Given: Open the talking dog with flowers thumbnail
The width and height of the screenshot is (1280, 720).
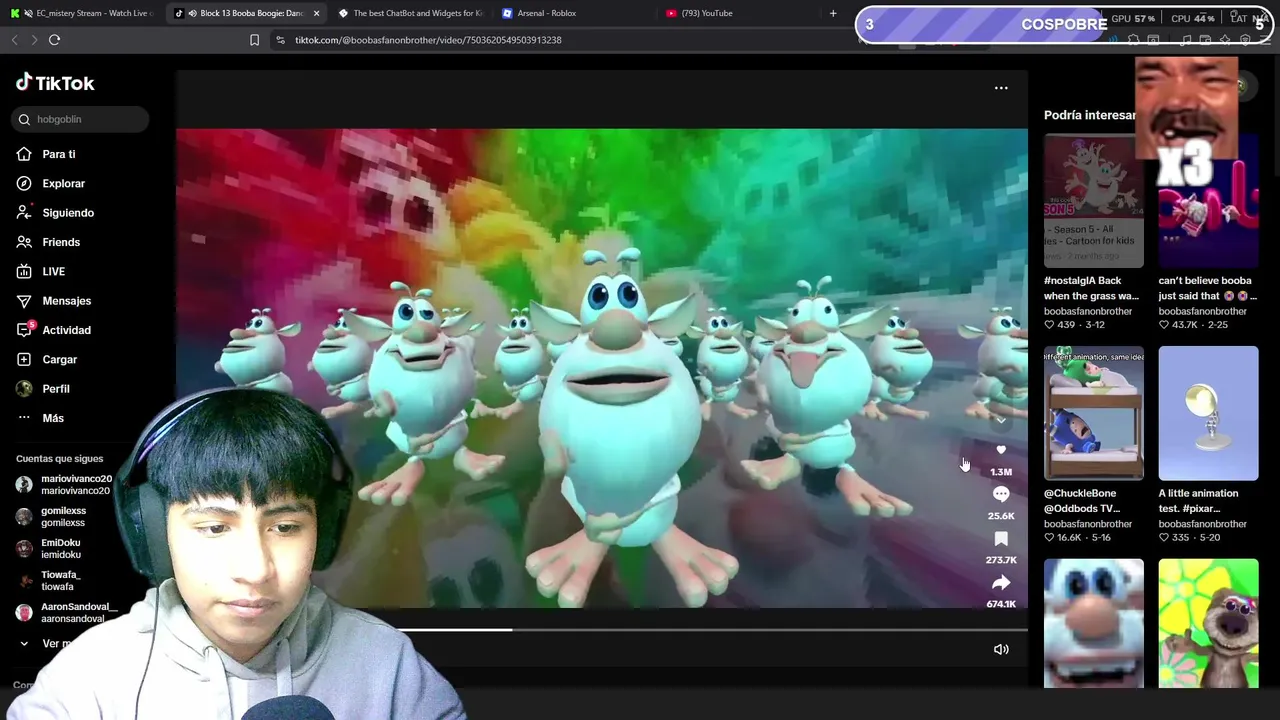Looking at the screenshot, I should [1208, 623].
